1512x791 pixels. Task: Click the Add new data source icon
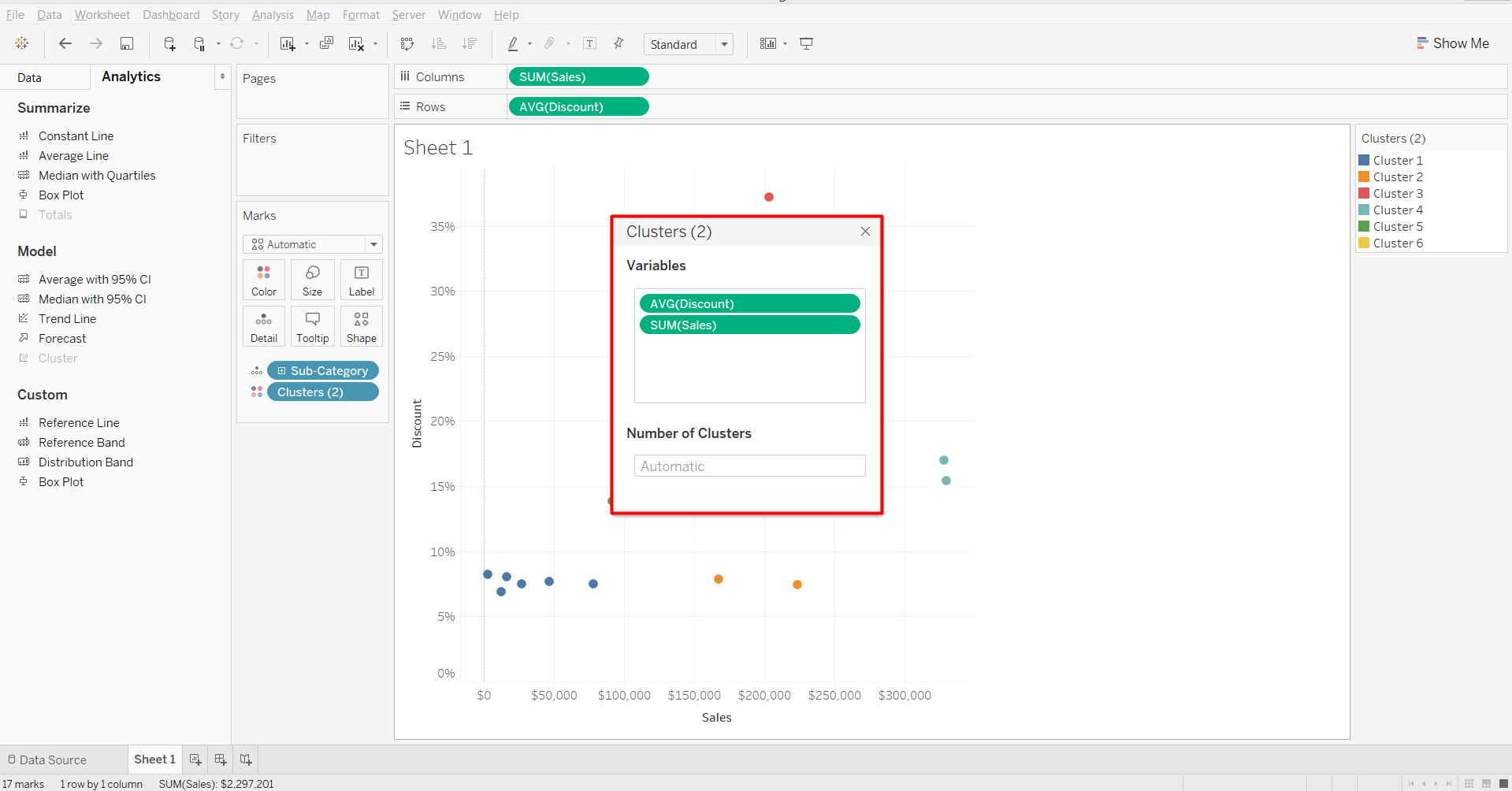(169, 44)
